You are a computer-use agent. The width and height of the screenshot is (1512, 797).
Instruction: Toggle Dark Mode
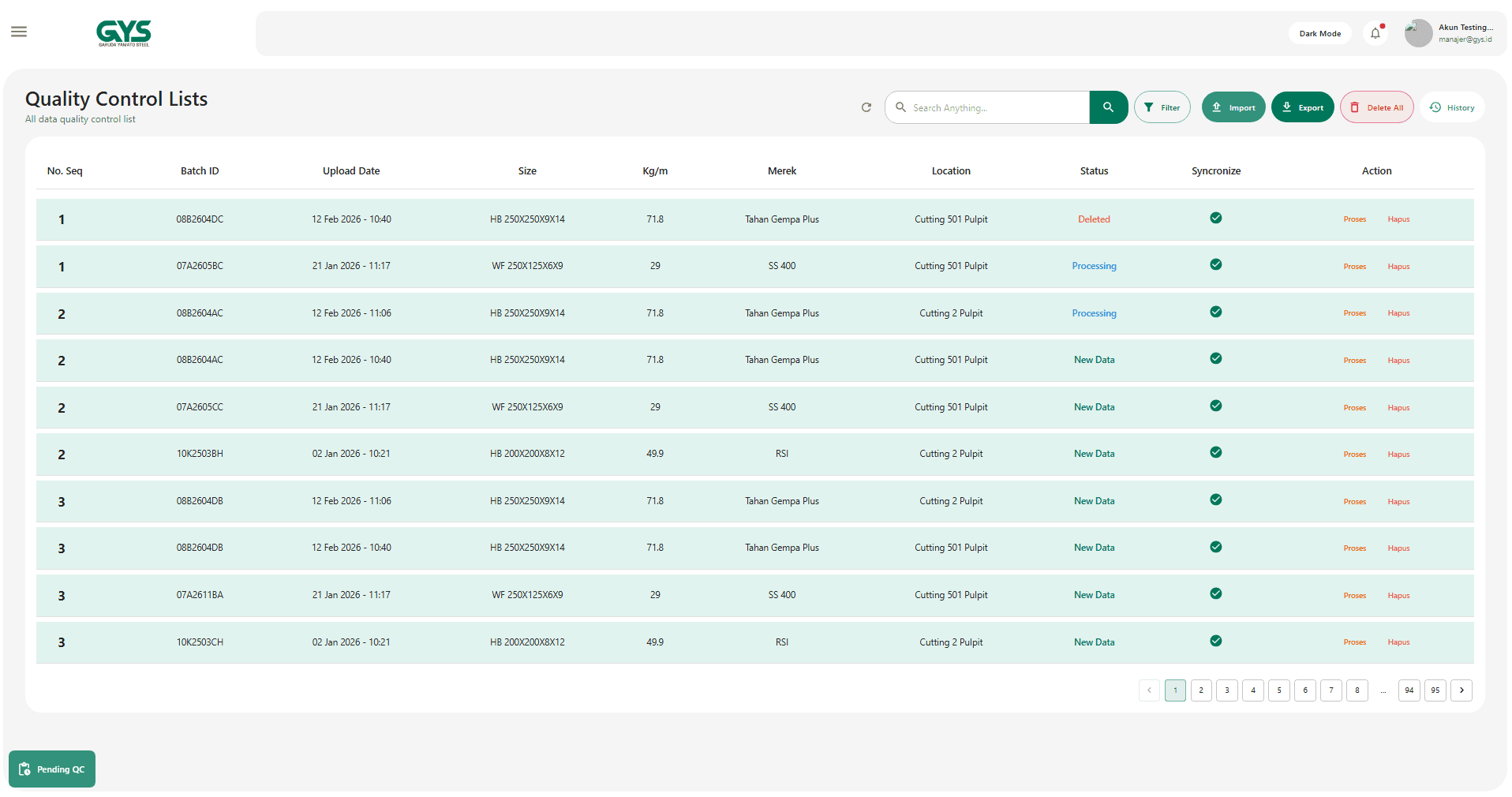pos(1319,33)
